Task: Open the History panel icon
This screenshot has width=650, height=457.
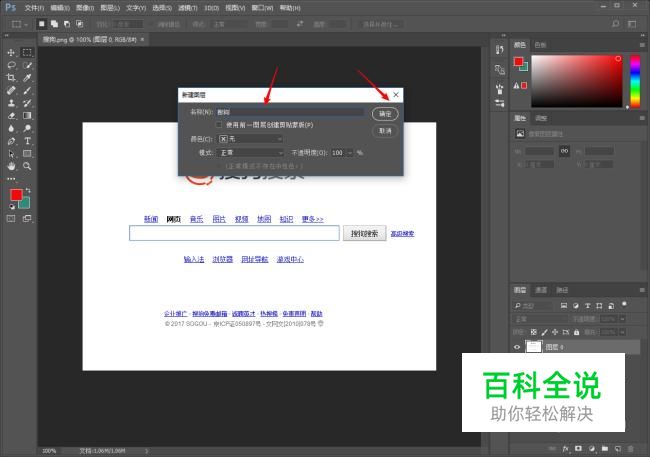Action: [500, 50]
